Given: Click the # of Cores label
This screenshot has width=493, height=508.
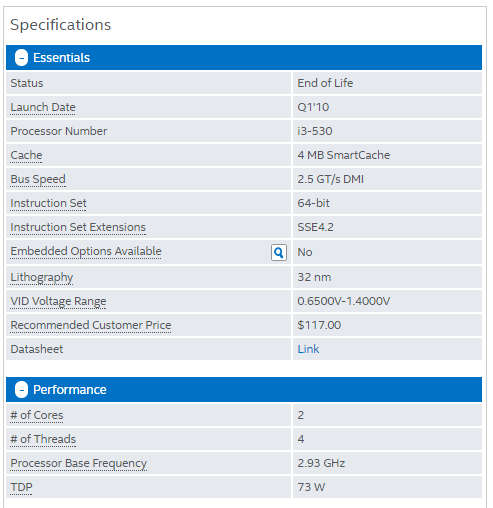Looking at the screenshot, I should [x=37, y=415].
